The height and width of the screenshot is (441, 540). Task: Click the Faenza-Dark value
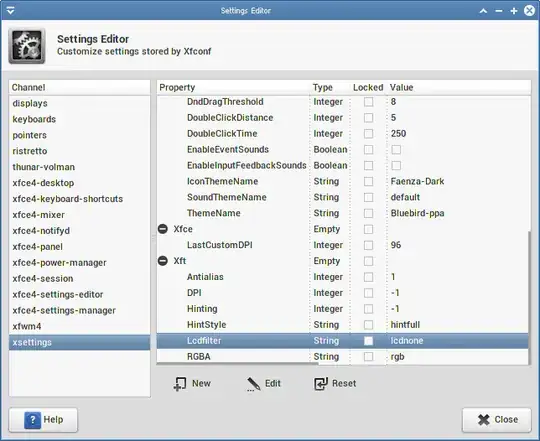click(417, 181)
